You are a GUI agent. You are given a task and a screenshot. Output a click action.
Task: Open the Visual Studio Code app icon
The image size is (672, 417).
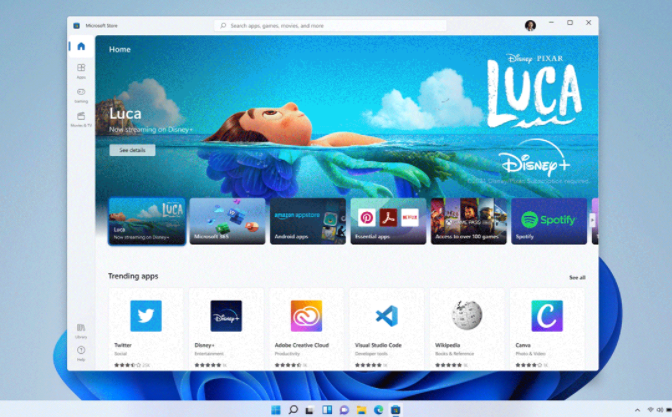(x=387, y=316)
